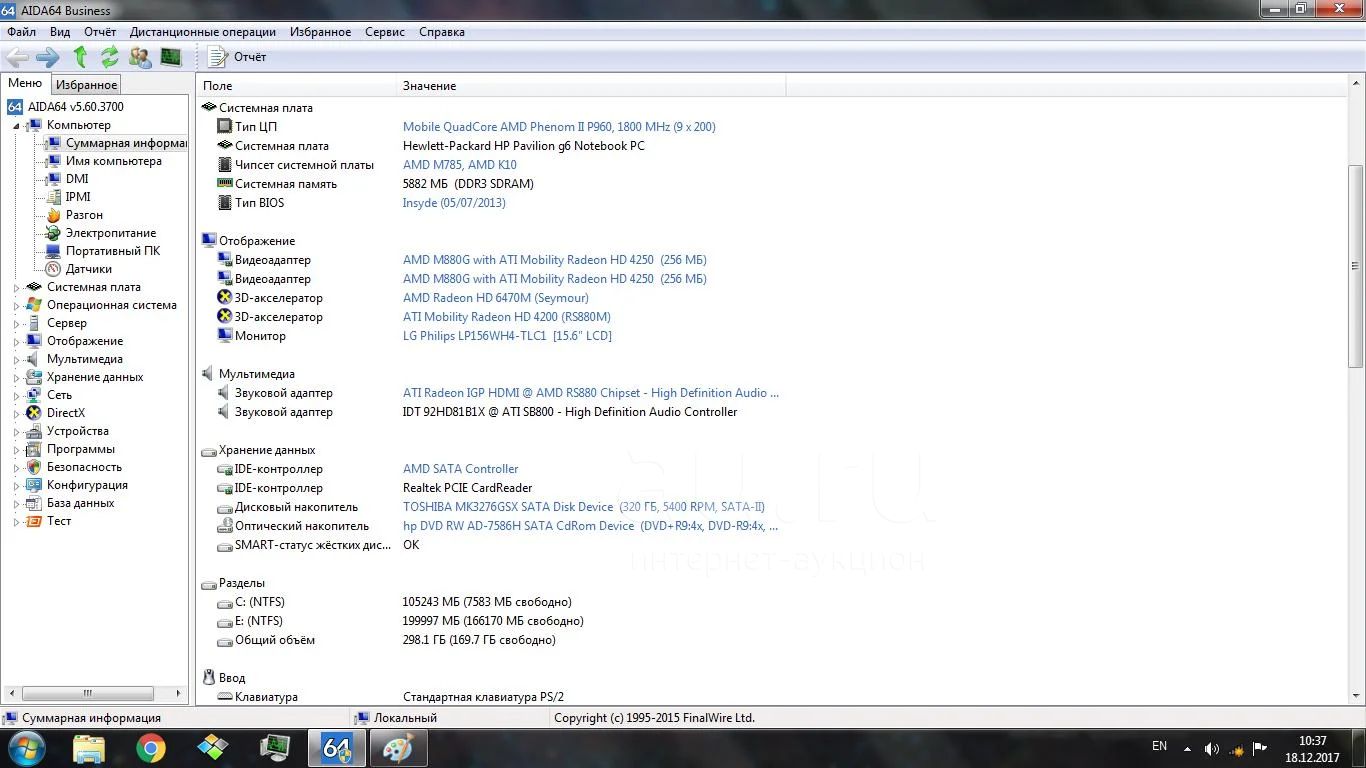Click the Безопасность shield icon

(34, 467)
